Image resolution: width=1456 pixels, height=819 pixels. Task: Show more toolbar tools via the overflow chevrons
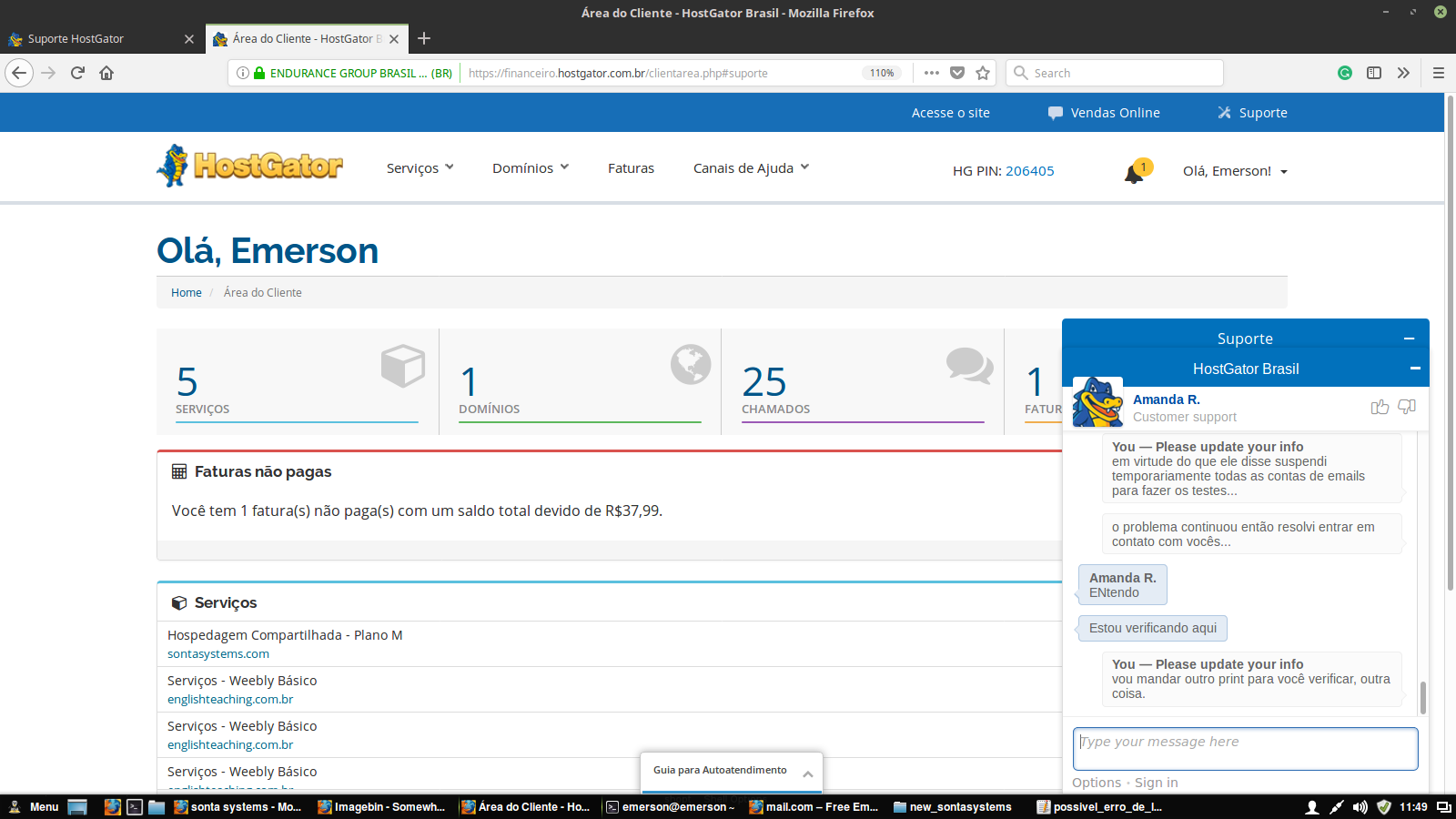pos(1403,73)
